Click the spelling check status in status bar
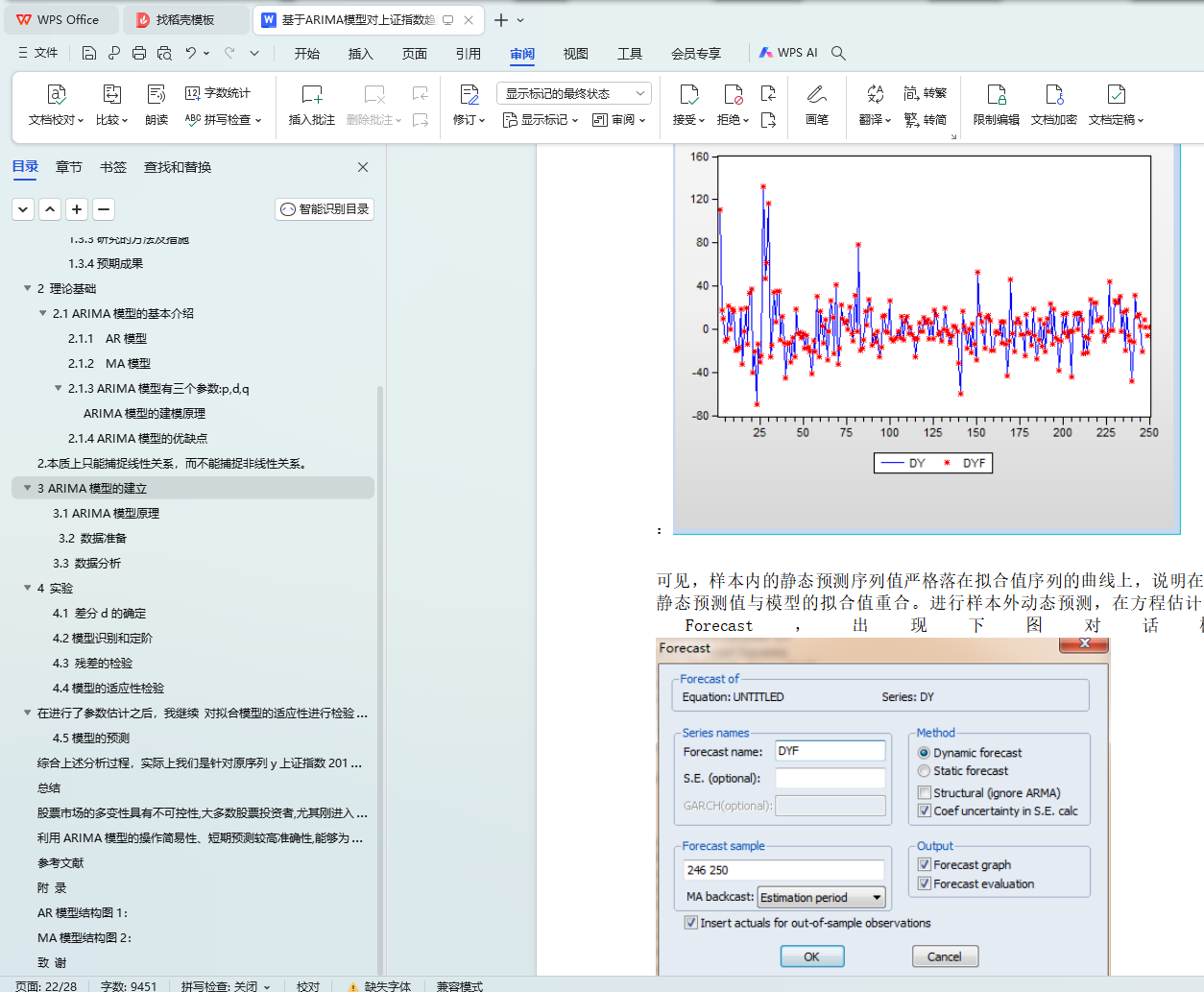1204x992 pixels. coord(226,985)
